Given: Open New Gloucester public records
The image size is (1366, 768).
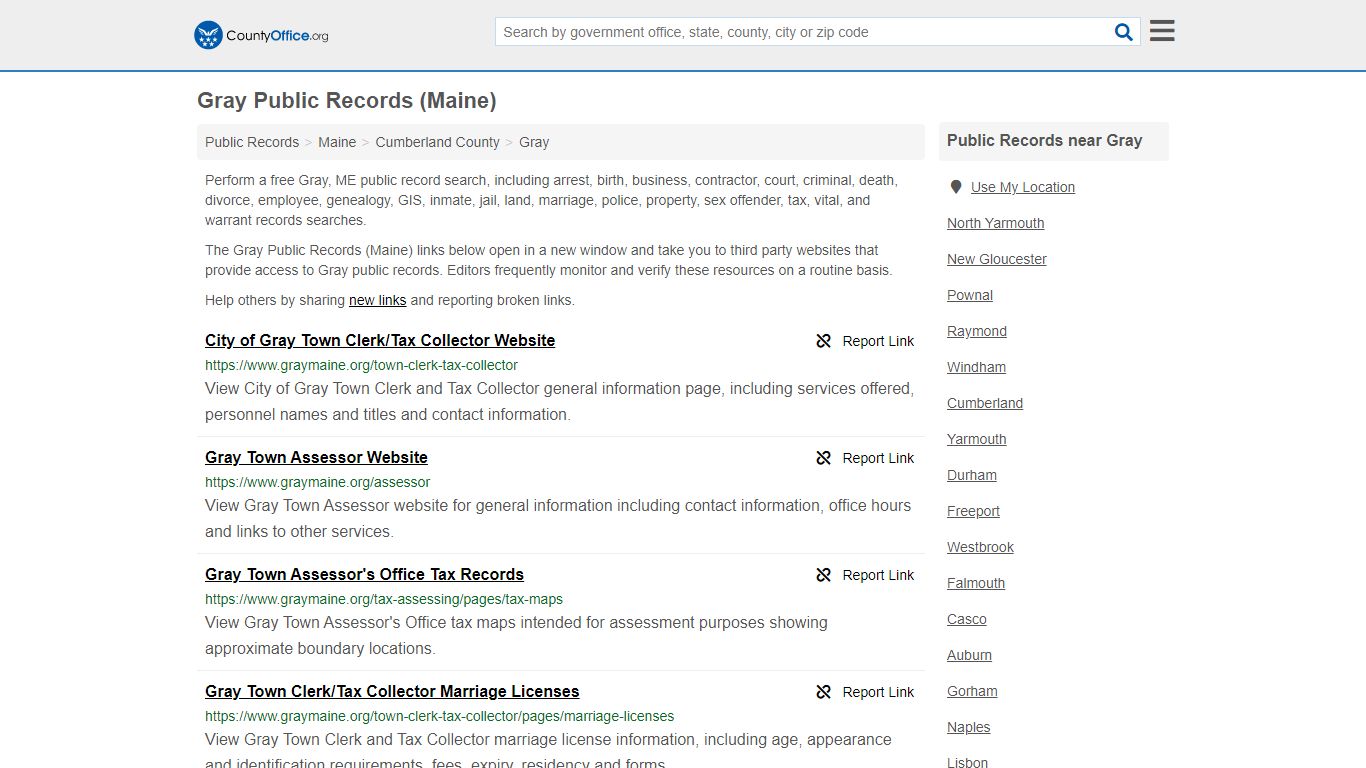Looking at the screenshot, I should (997, 259).
